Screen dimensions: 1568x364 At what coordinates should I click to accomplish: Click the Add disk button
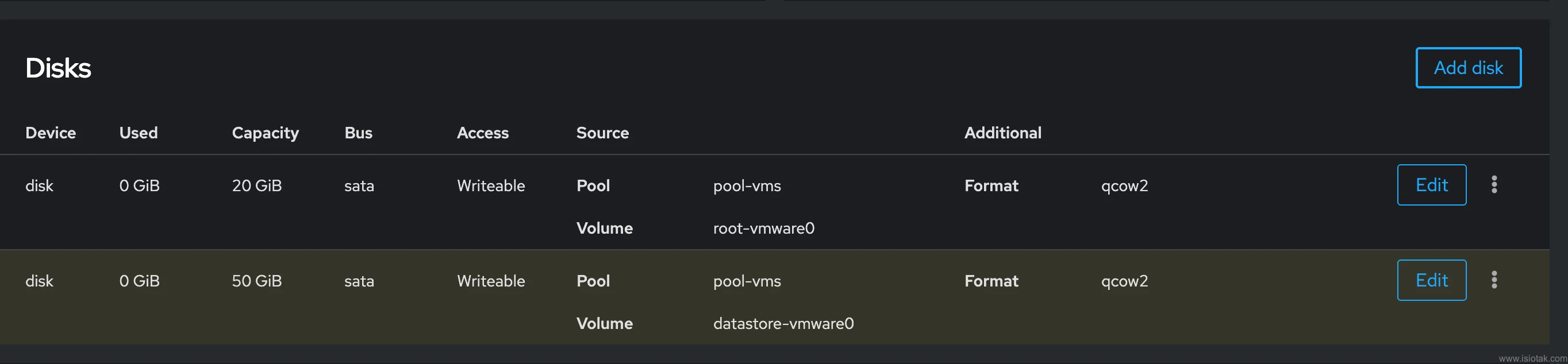click(x=1468, y=67)
